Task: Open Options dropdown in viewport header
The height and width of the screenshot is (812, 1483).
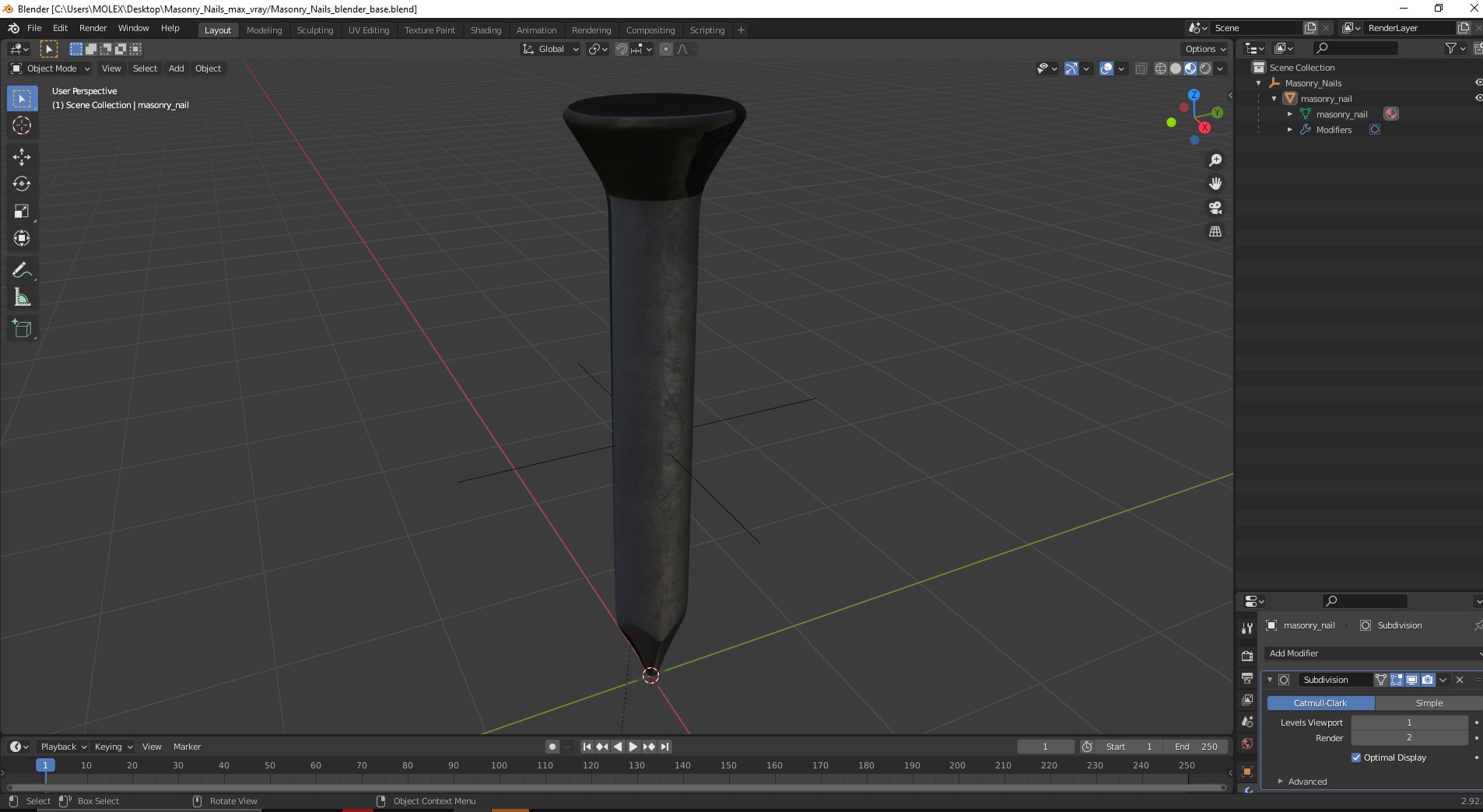Action: (x=1204, y=49)
